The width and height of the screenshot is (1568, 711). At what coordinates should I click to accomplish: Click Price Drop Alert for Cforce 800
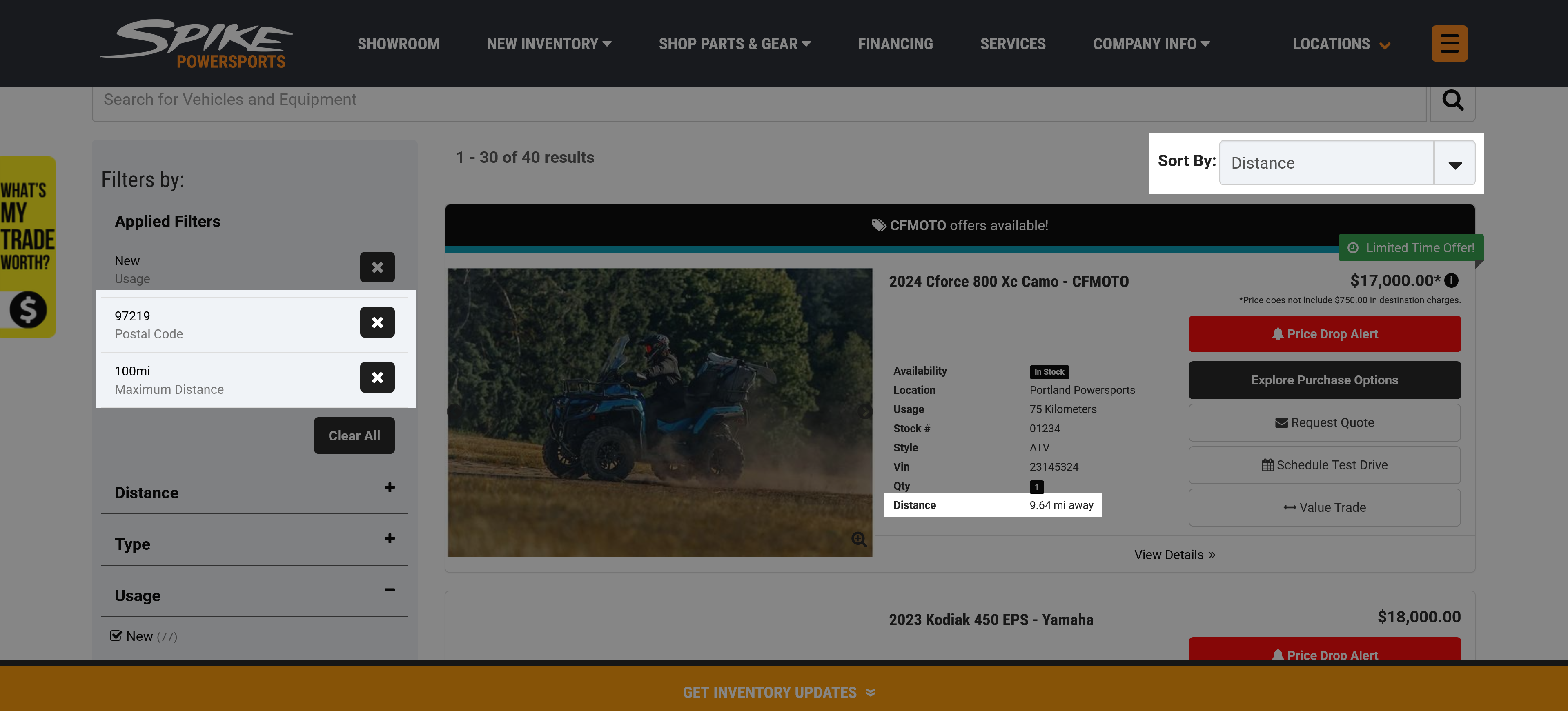(x=1324, y=334)
